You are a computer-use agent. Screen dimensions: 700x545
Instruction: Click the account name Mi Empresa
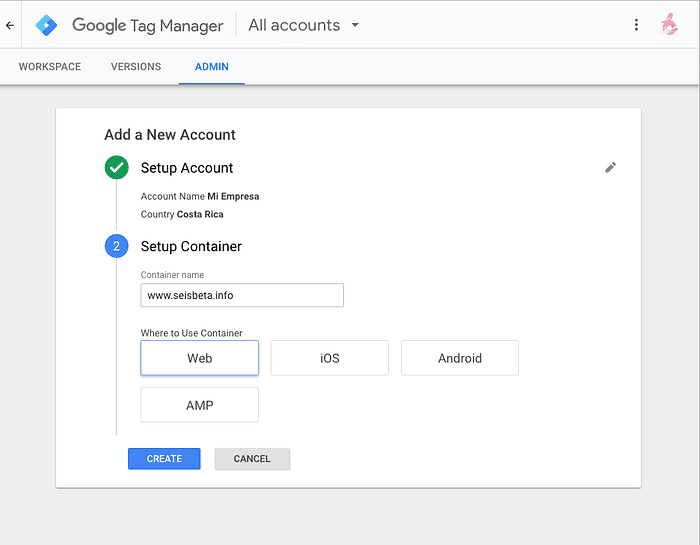(x=233, y=196)
